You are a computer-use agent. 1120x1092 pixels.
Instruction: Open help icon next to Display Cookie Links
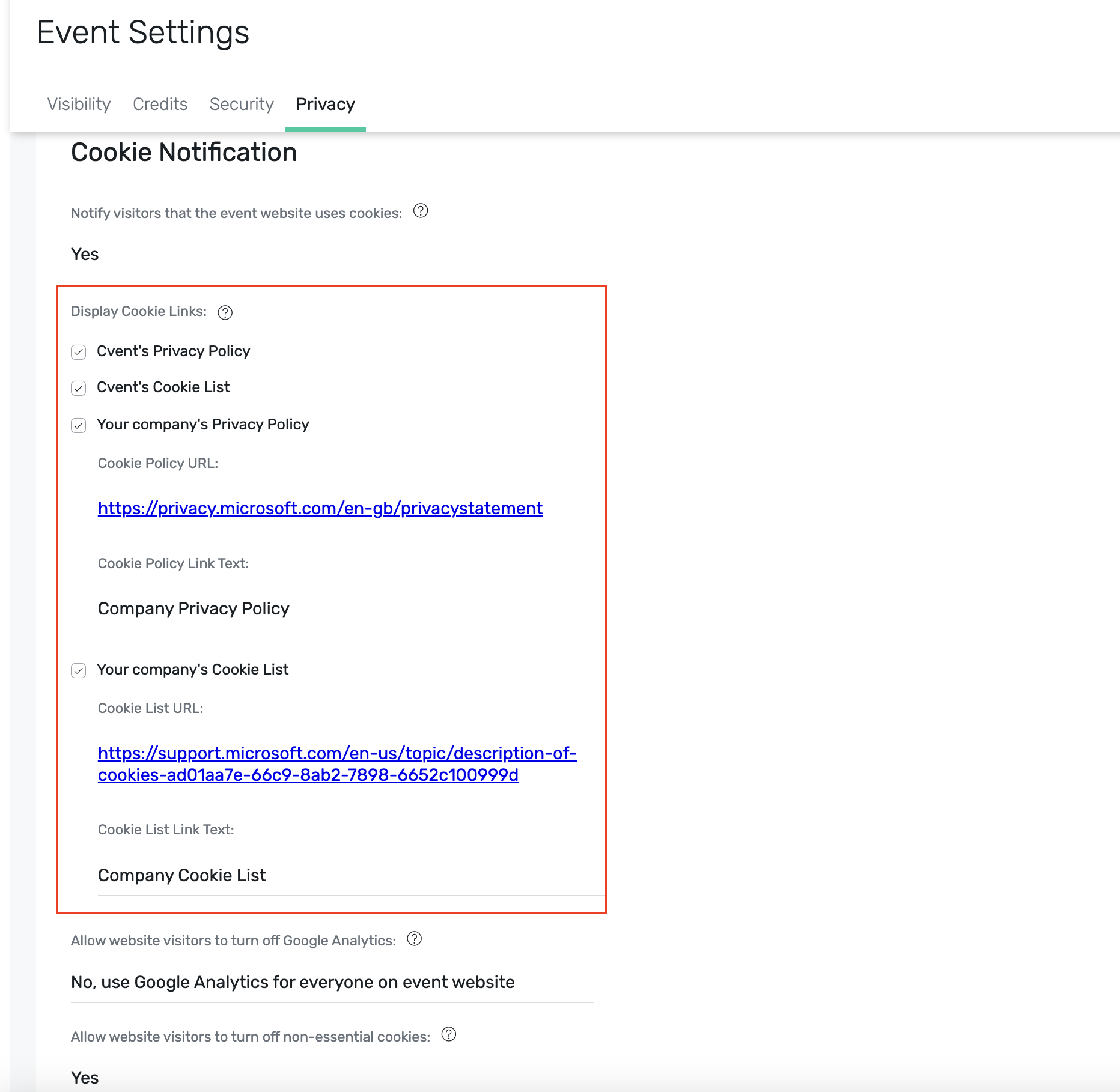(225, 312)
